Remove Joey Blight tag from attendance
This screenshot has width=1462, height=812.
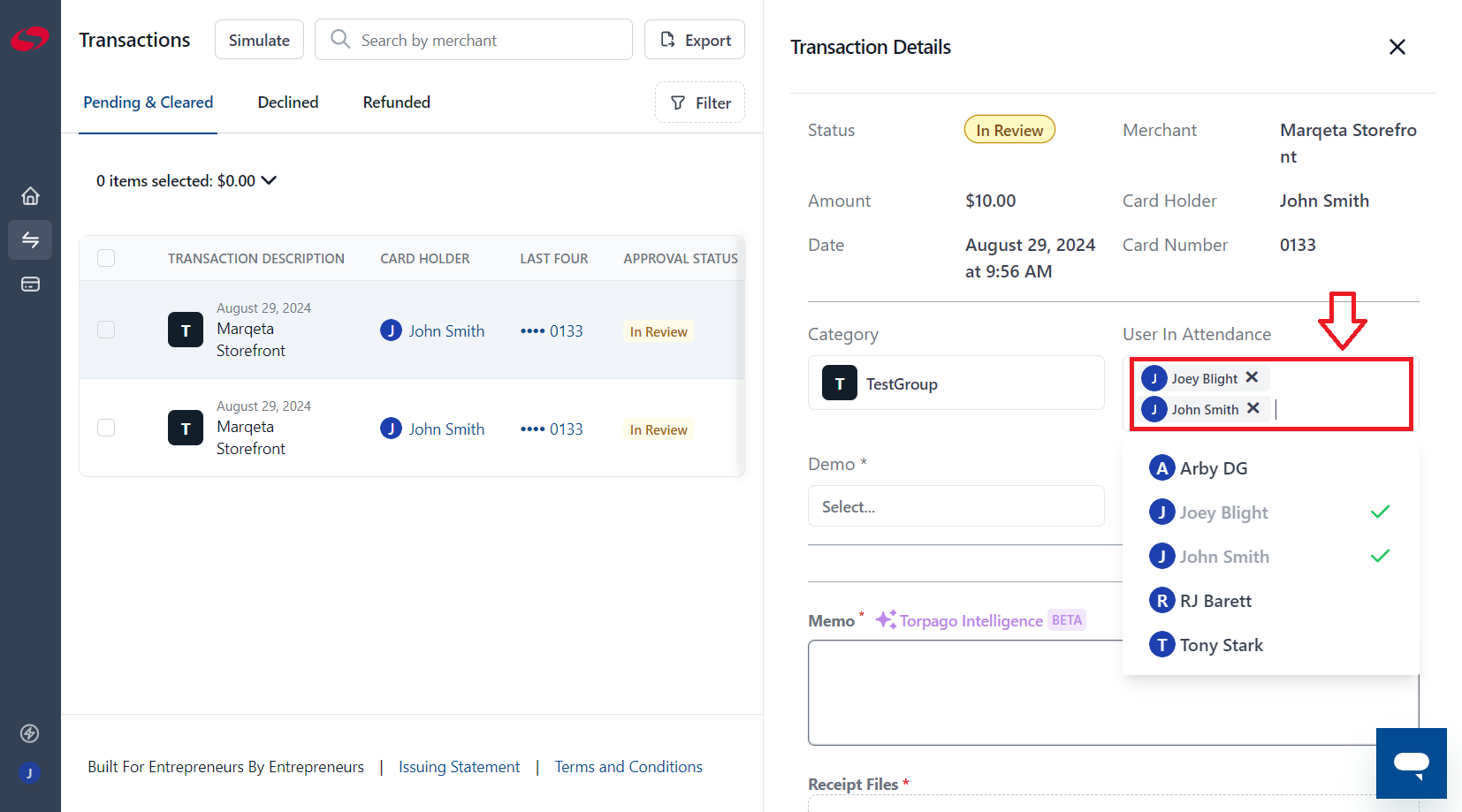[x=1252, y=377]
